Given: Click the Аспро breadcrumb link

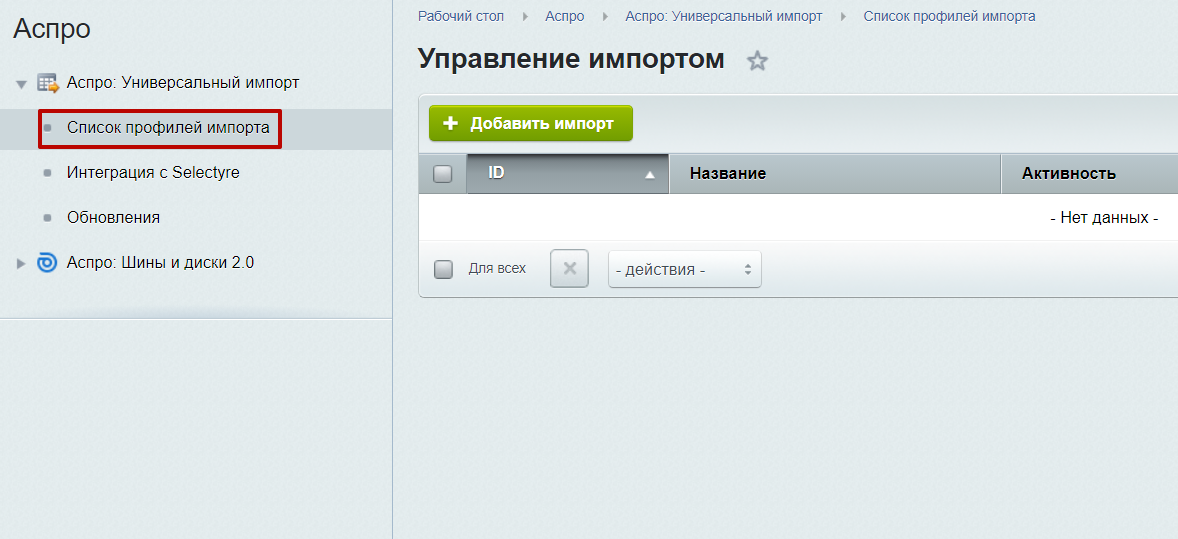Looking at the screenshot, I should point(565,16).
